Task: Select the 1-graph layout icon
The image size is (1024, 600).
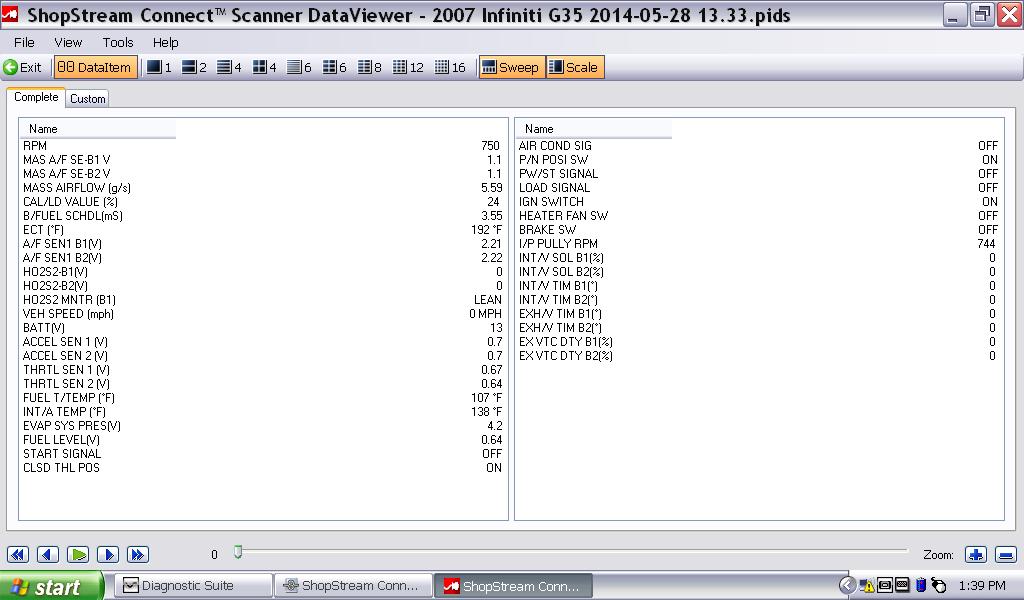Action: click(x=159, y=67)
